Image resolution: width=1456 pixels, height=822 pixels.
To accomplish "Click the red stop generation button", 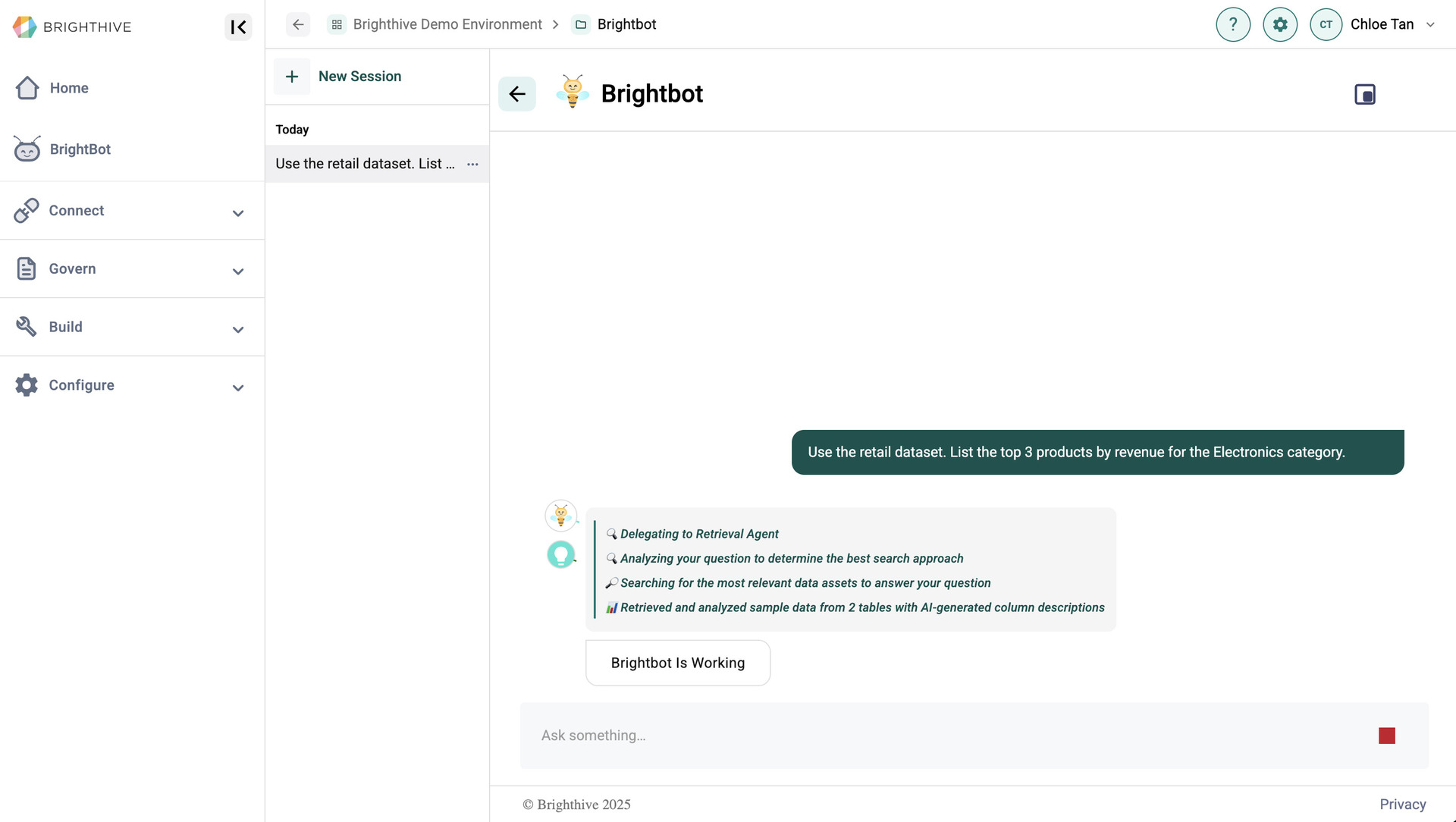I will [x=1386, y=736].
